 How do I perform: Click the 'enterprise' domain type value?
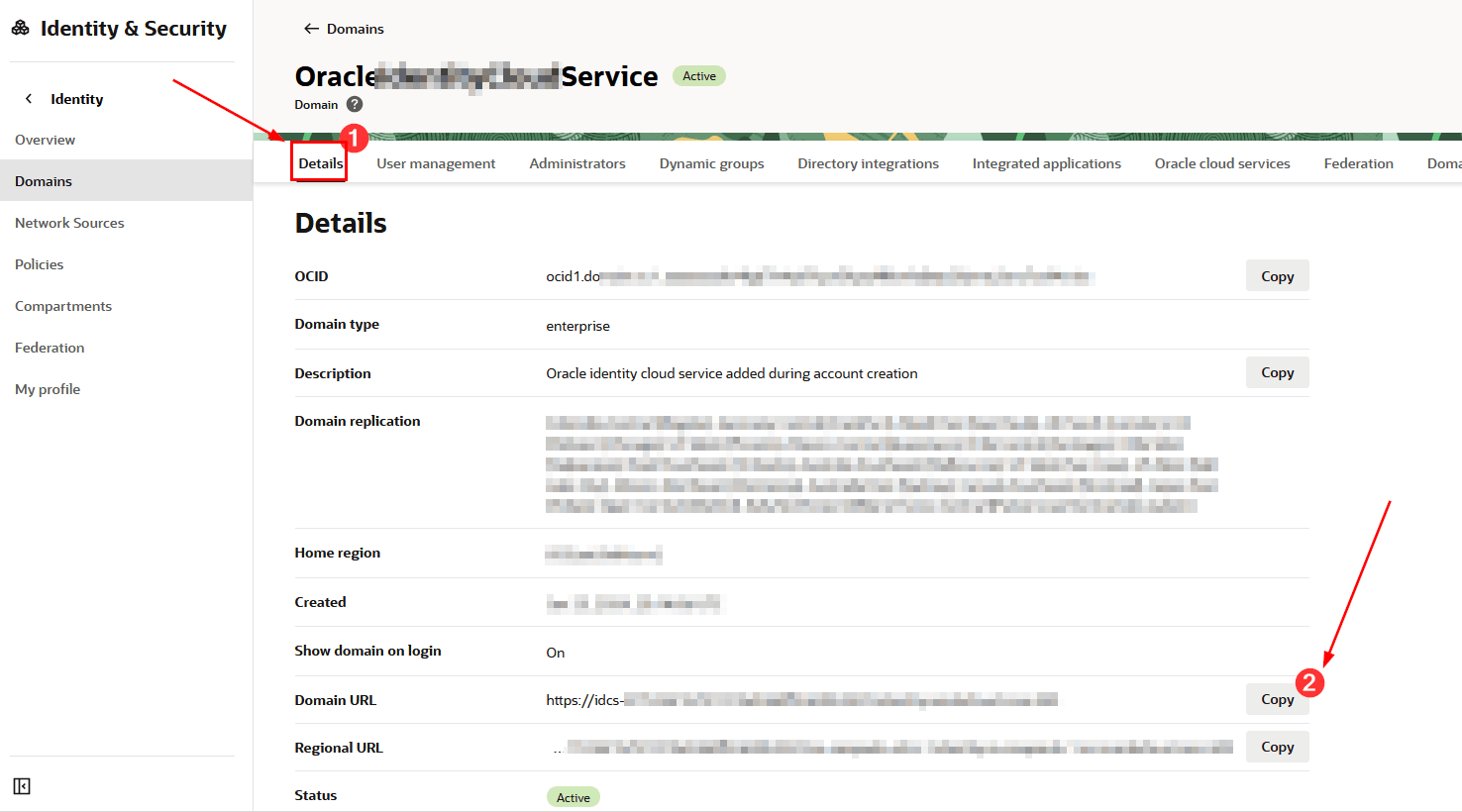(x=577, y=326)
